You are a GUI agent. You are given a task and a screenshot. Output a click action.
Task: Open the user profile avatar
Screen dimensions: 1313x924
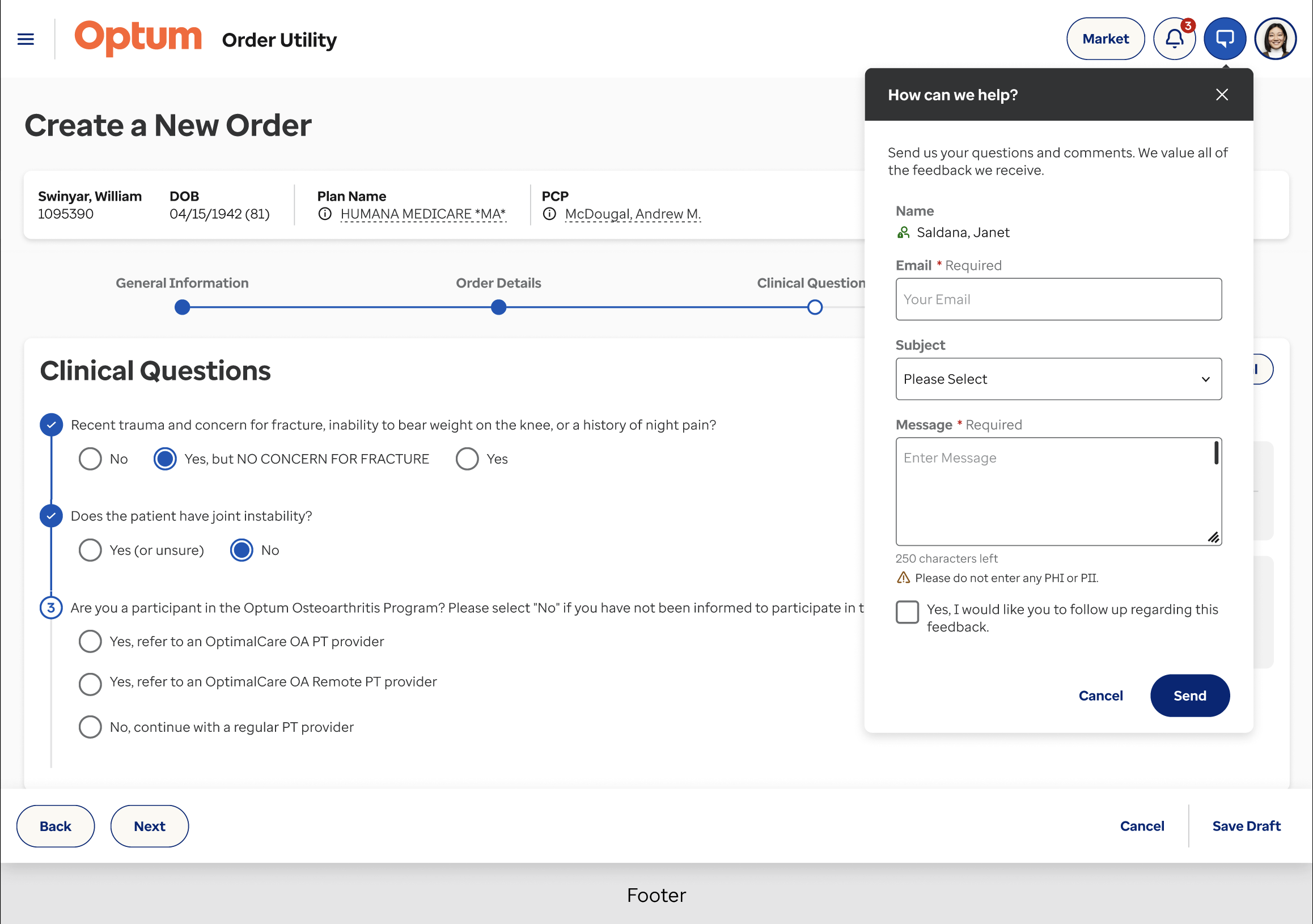pos(1275,39)
